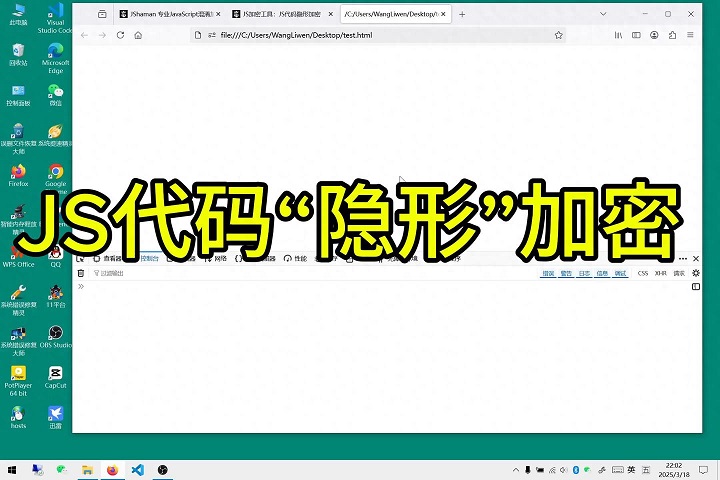Open File Explorer from the taskbar
This screenshot has width=720, height=480.
pyautogui.click(x=87, y=470)
